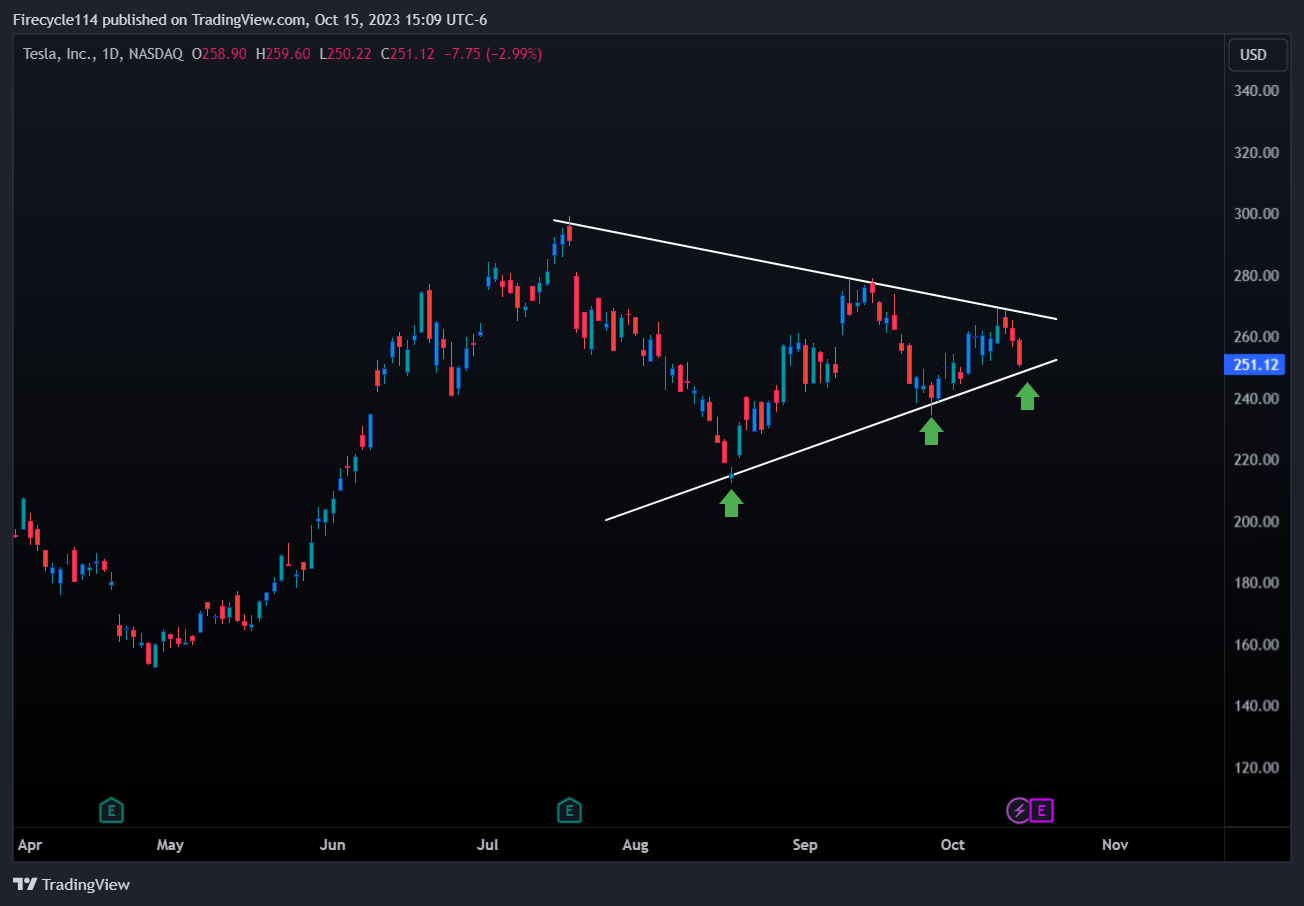The height and width of the screenshot is (906, 1304).
Task: Click the 260.00 price axis label
Action: [x=1257, y=337]
